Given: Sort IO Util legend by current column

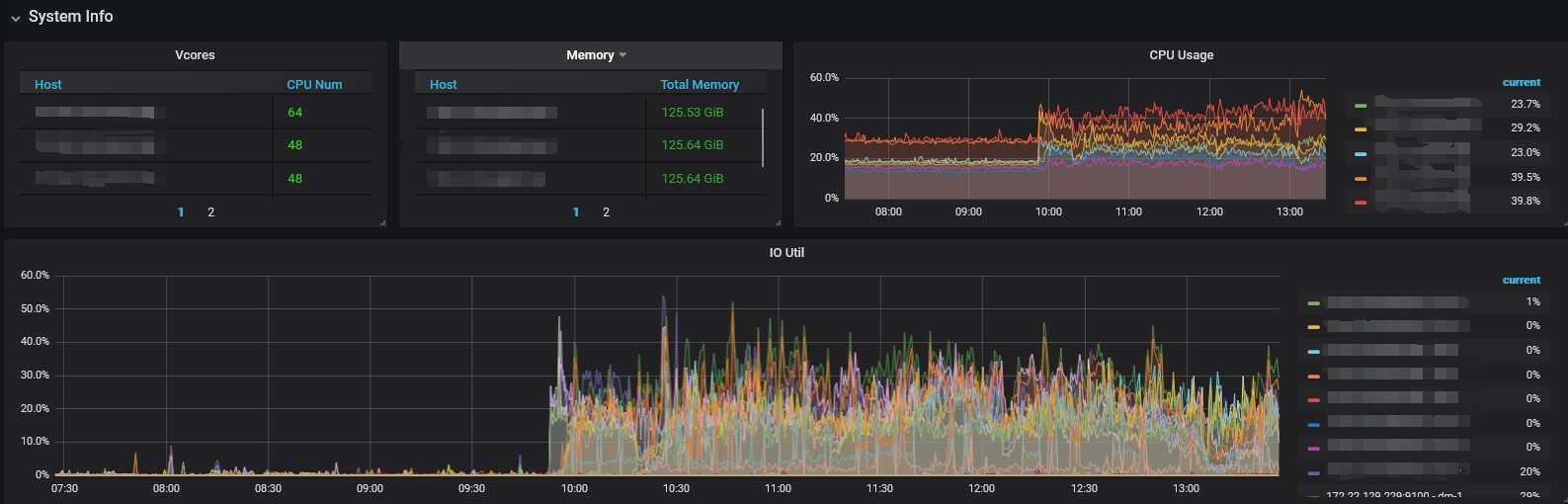Looking at the screenshot, I should click(x=1521, y=281).
